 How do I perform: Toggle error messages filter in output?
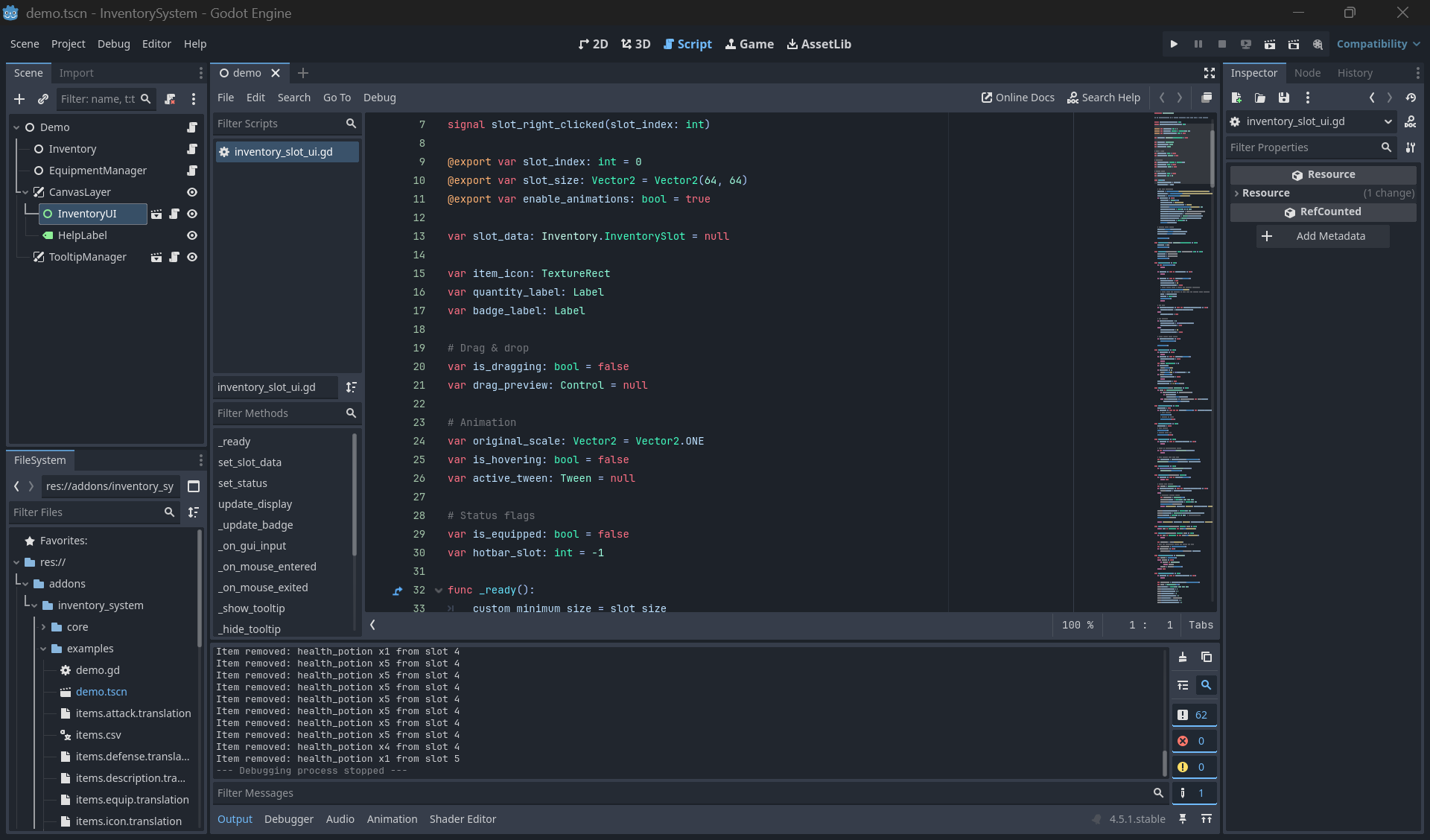[x=1193, y=741]
